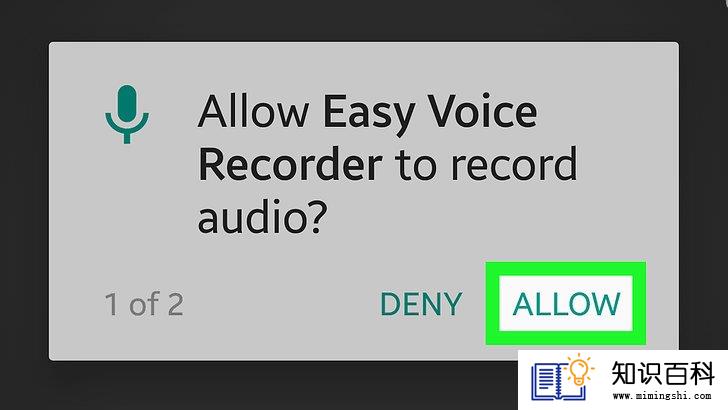Click the gray gap between counter and DENY
Viewport: 728px width, 410px height.
tap(282, 304)
